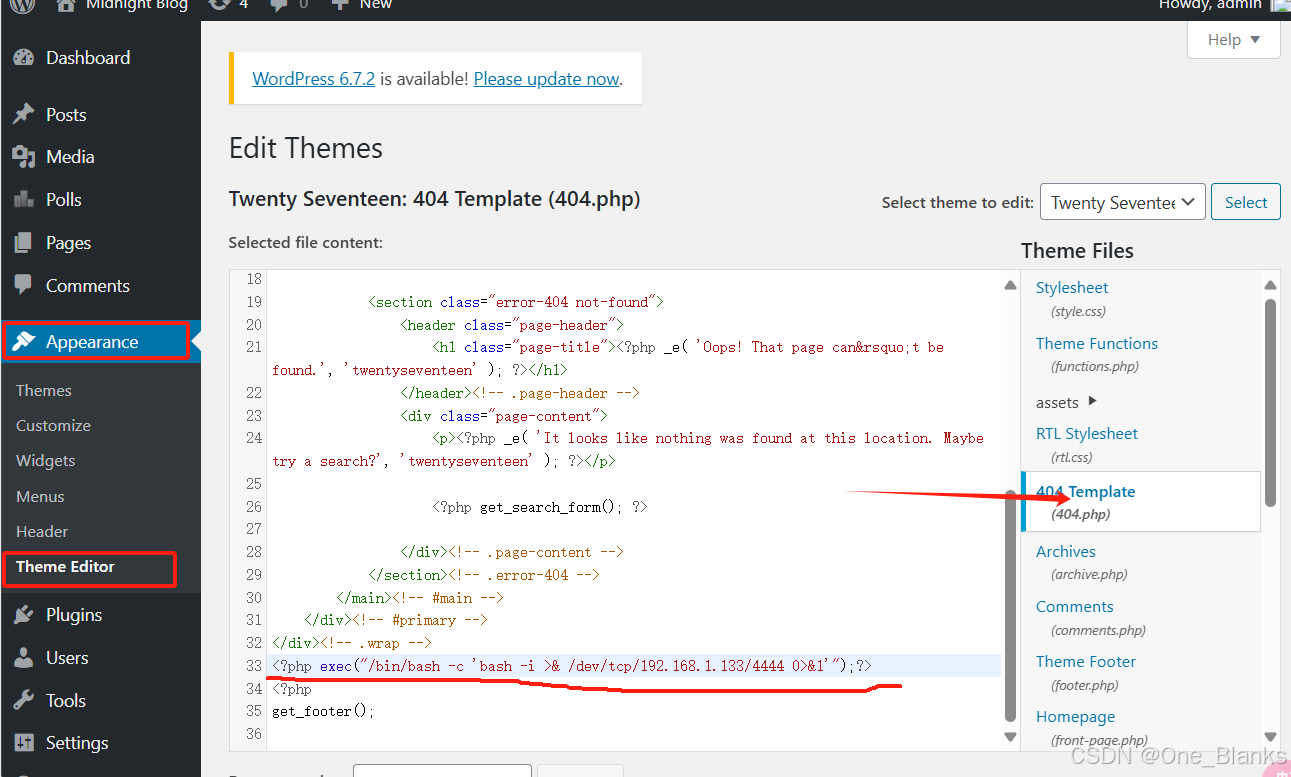Click the Tools wrench icon

point(24,701)
